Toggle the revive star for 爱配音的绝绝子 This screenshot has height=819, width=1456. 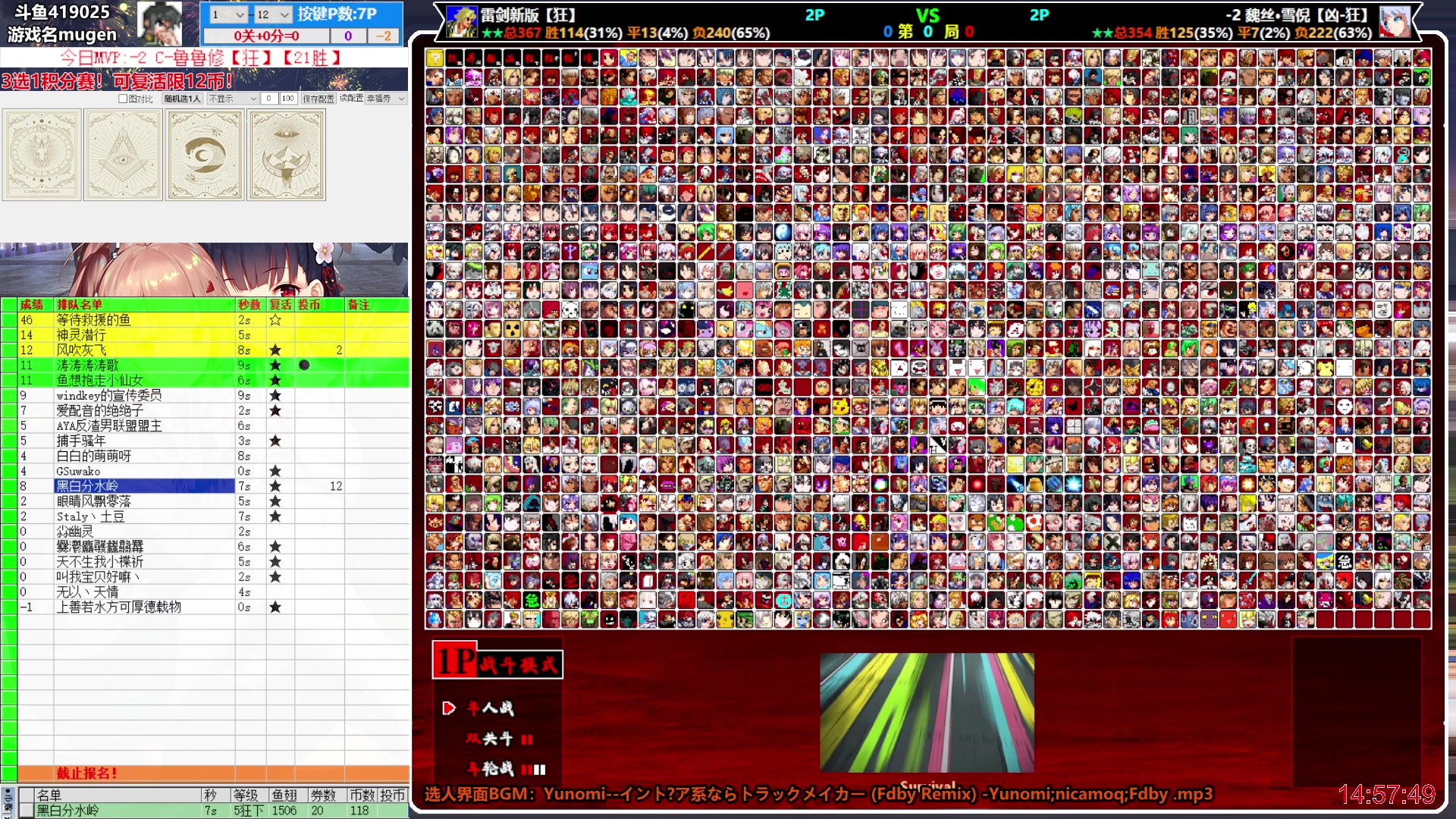(275, 411)
